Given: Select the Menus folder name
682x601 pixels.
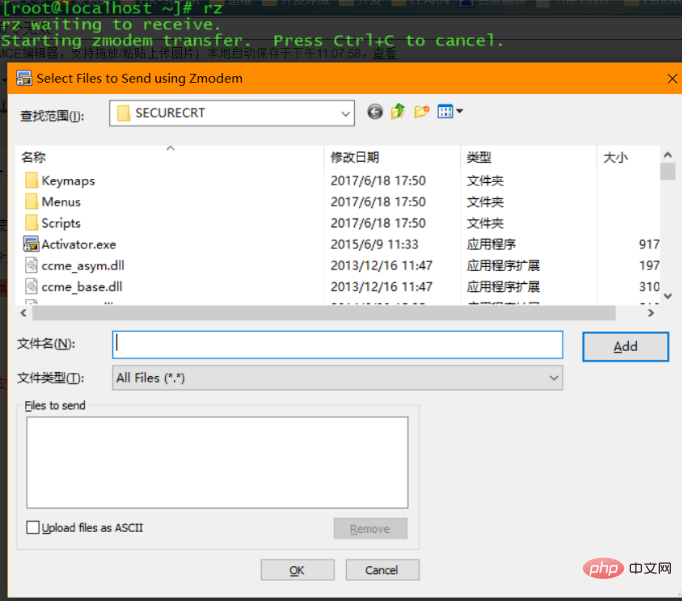Looking at the screenshot, I should coord(61,202).
